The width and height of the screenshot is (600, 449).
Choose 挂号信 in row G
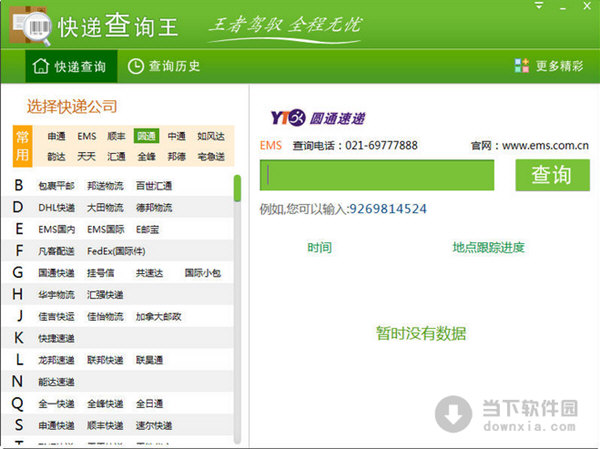point(101,273)
